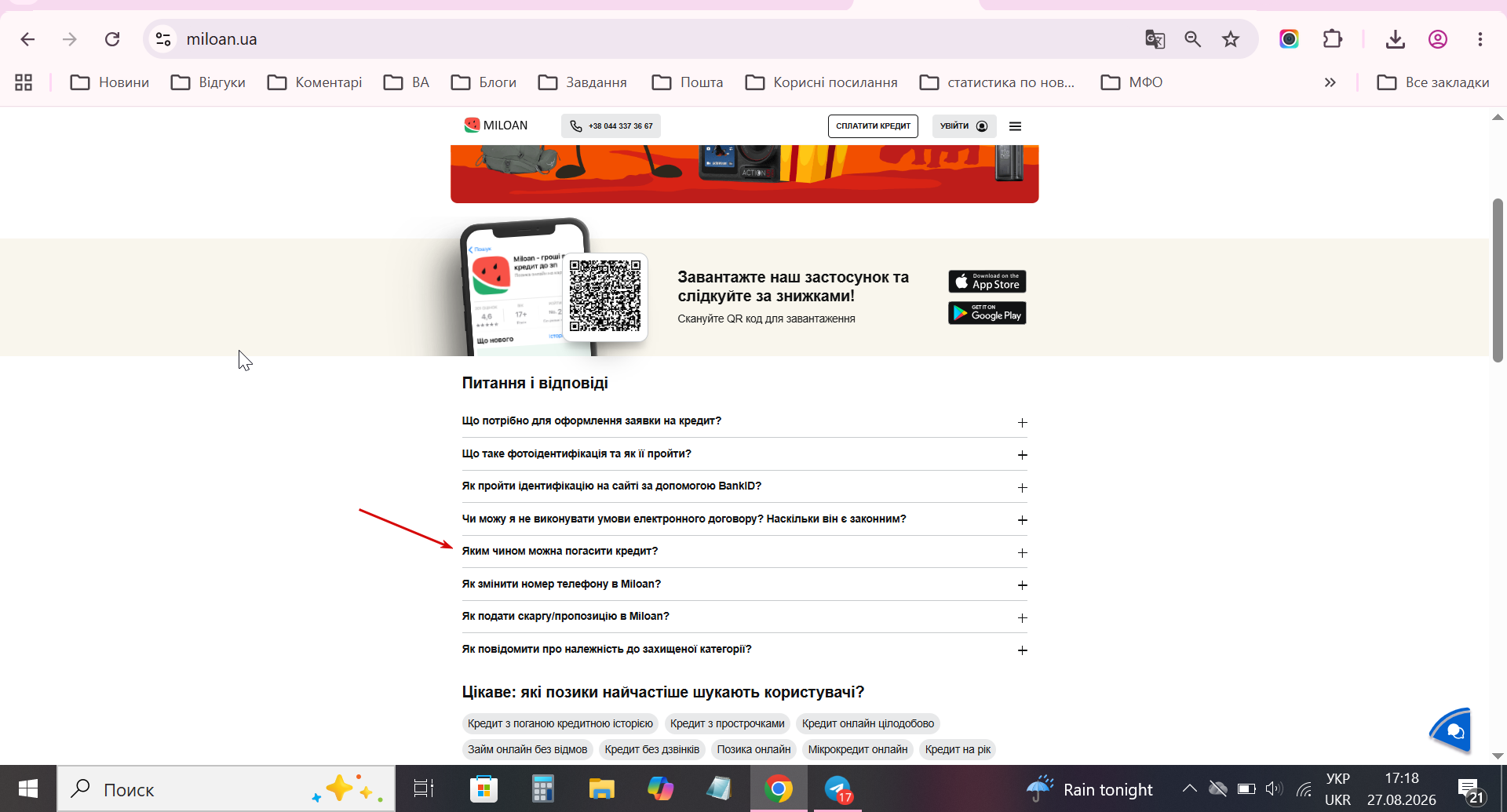Click the QR code image
Image resolution: width=1507 pixels, height=812 pixels.
point(605,297)
